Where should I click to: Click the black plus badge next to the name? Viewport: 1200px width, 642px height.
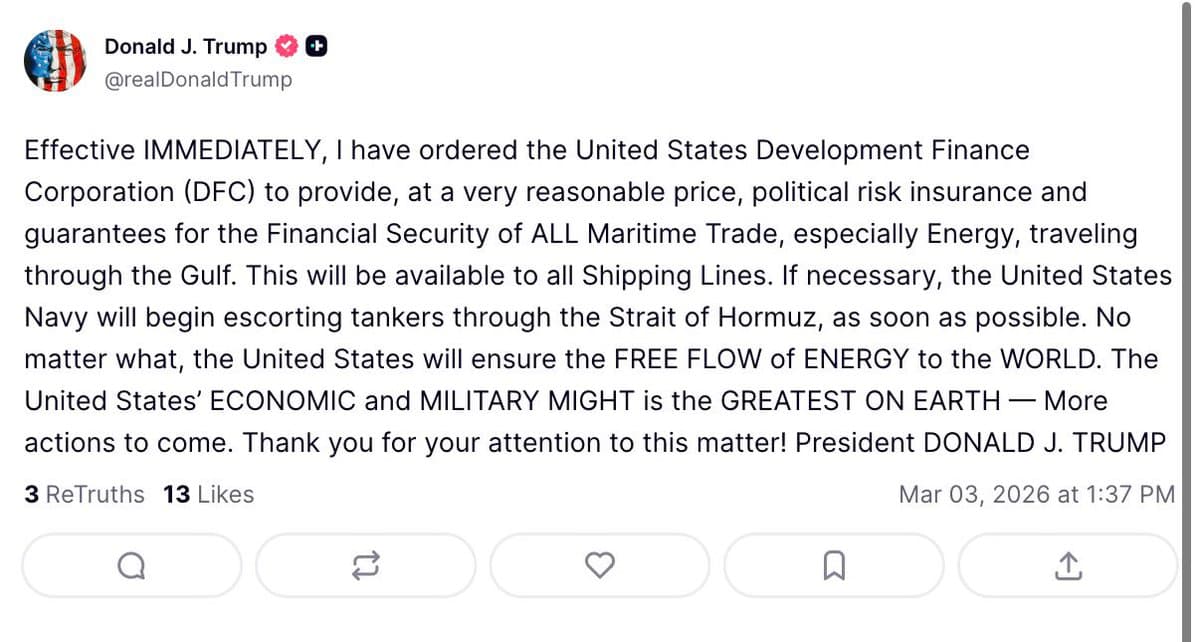click(316, 45)
